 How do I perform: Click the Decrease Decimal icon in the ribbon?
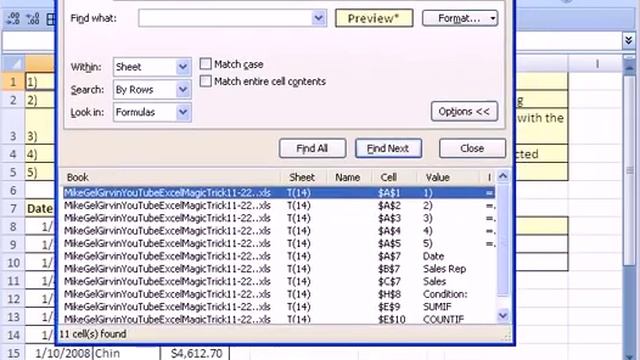point(33,18)
